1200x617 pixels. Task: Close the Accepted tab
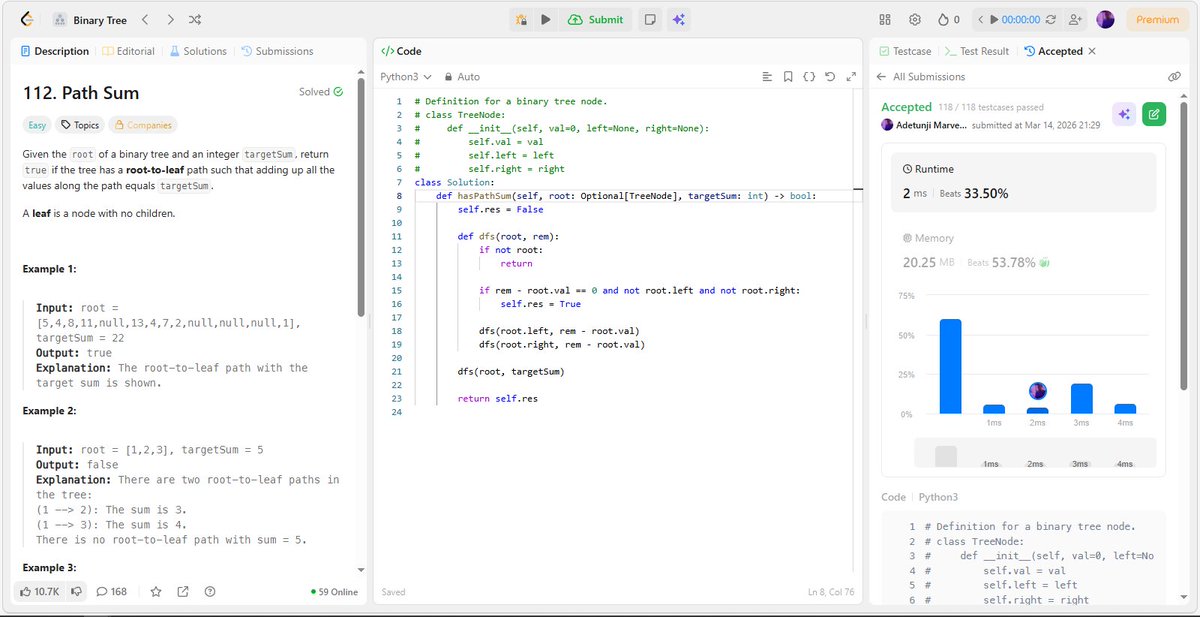[1092, 51]
